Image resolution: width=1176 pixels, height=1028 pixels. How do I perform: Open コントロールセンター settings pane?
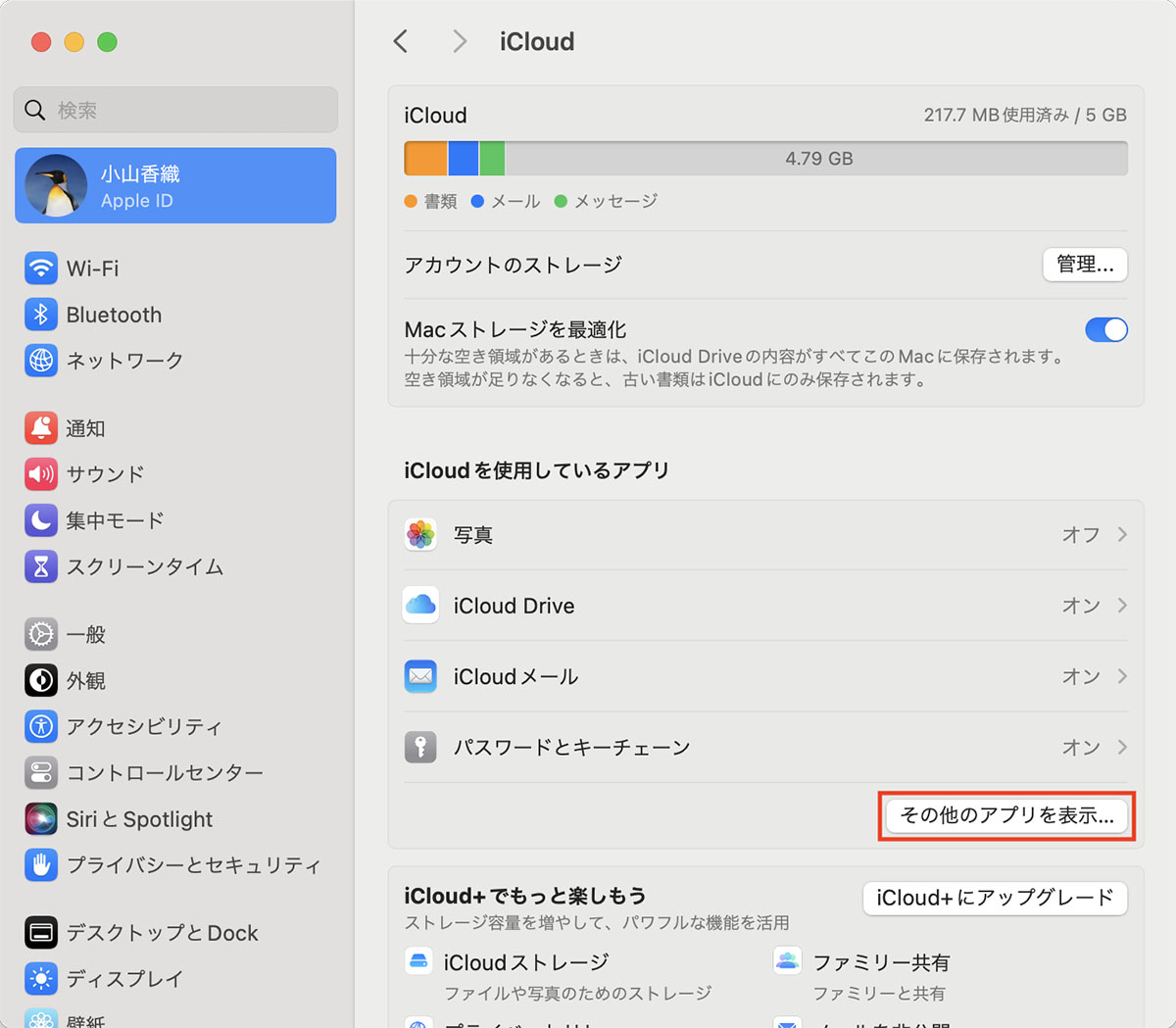click(x=175, y=772)
